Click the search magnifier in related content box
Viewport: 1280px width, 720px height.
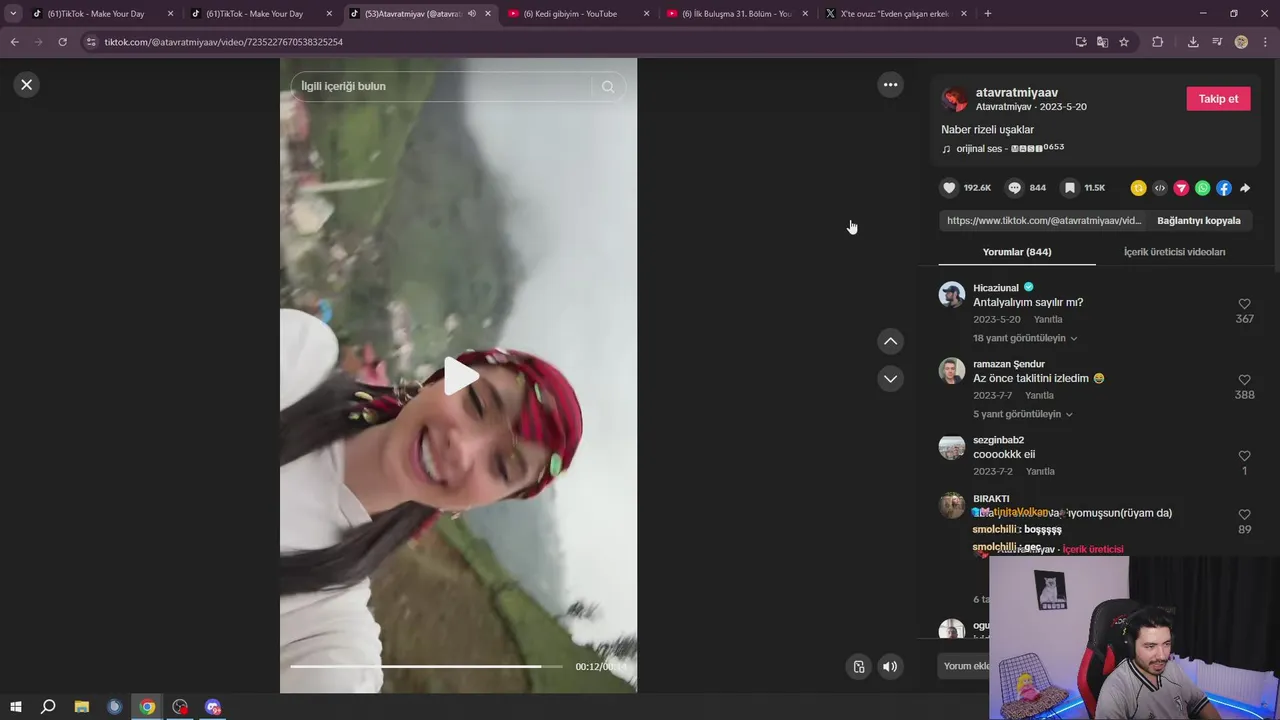608,86
